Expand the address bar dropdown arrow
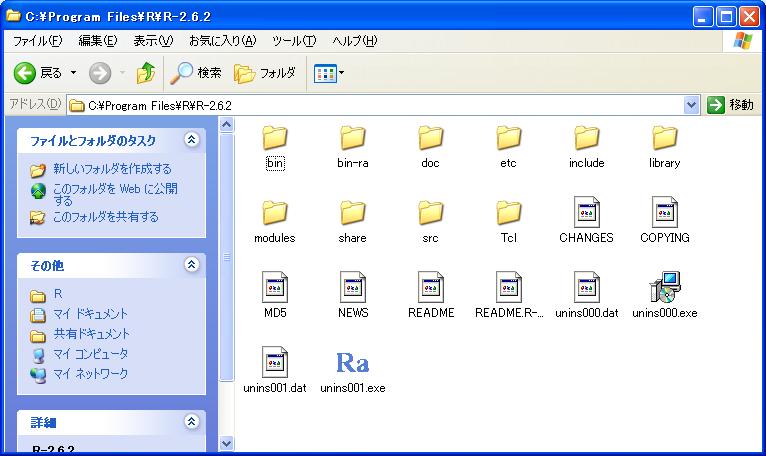 pos(692,105)
